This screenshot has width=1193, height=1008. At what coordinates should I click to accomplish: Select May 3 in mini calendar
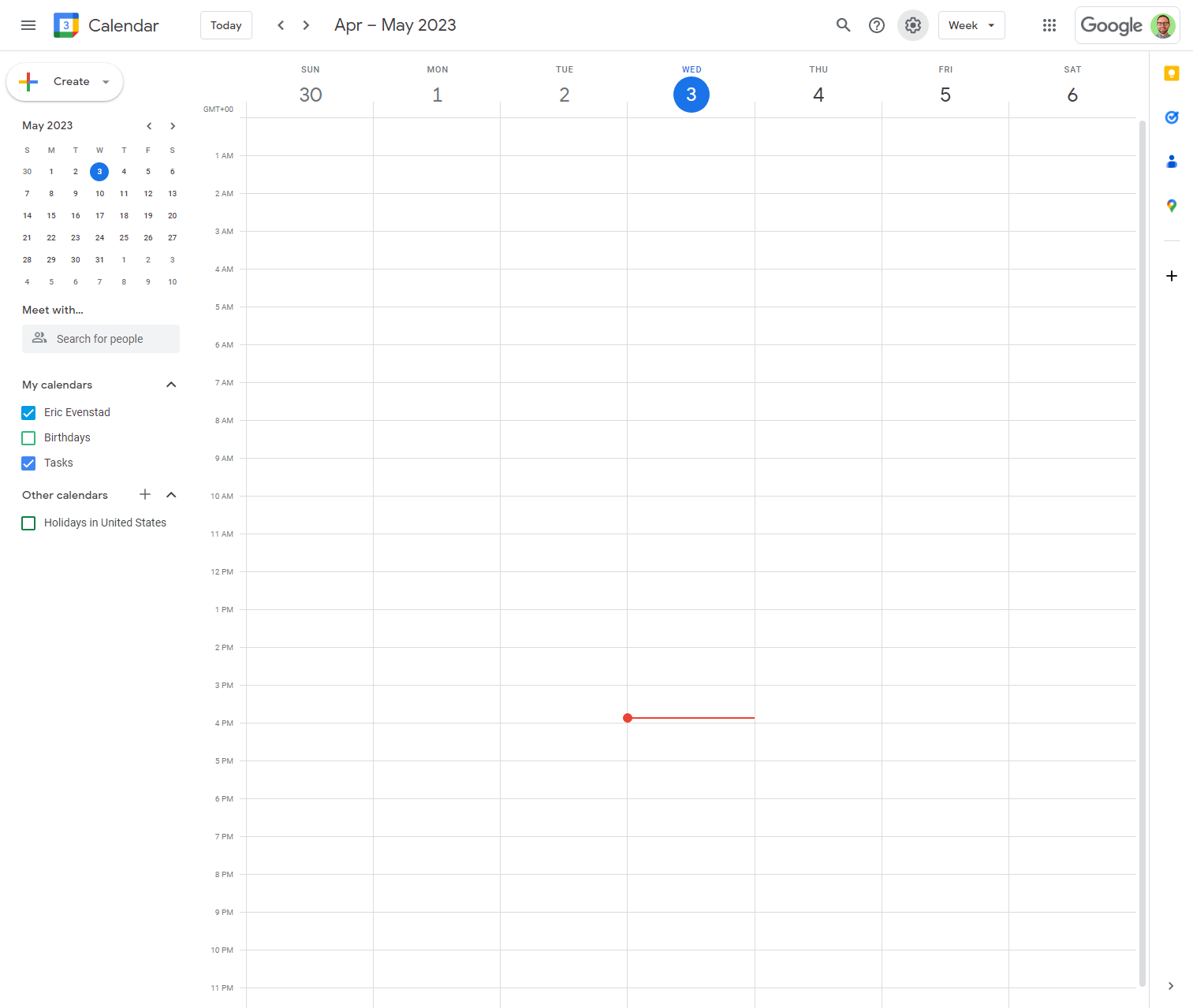pos(99,172)
